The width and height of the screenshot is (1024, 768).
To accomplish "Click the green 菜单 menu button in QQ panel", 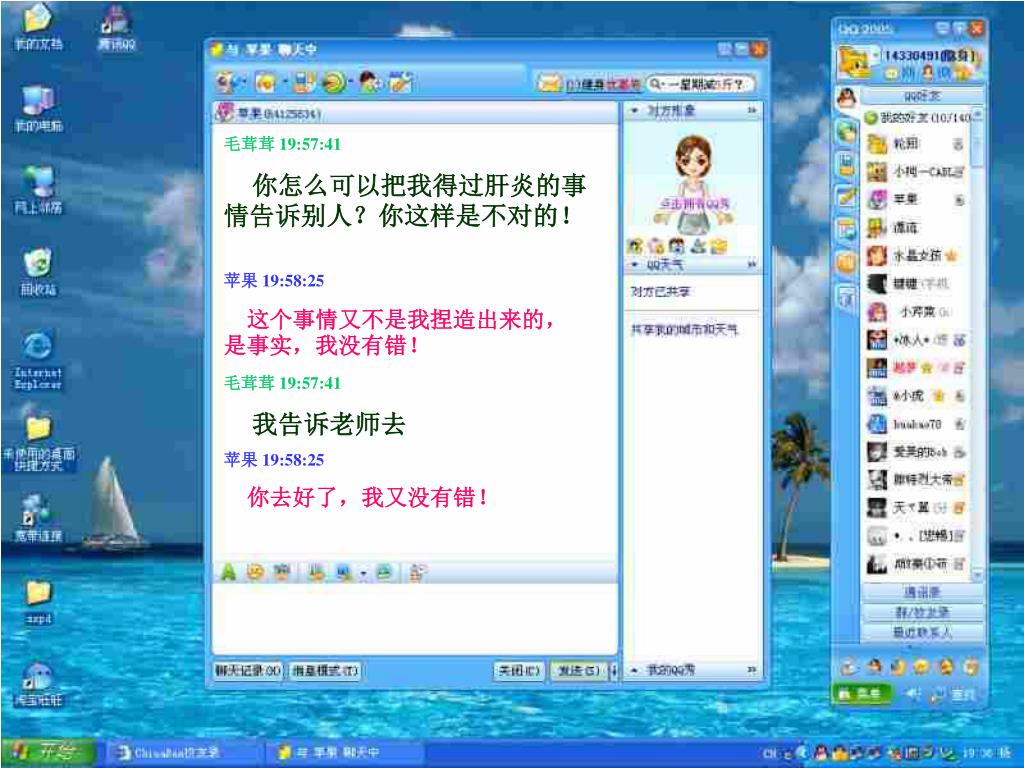I will 863,694.
